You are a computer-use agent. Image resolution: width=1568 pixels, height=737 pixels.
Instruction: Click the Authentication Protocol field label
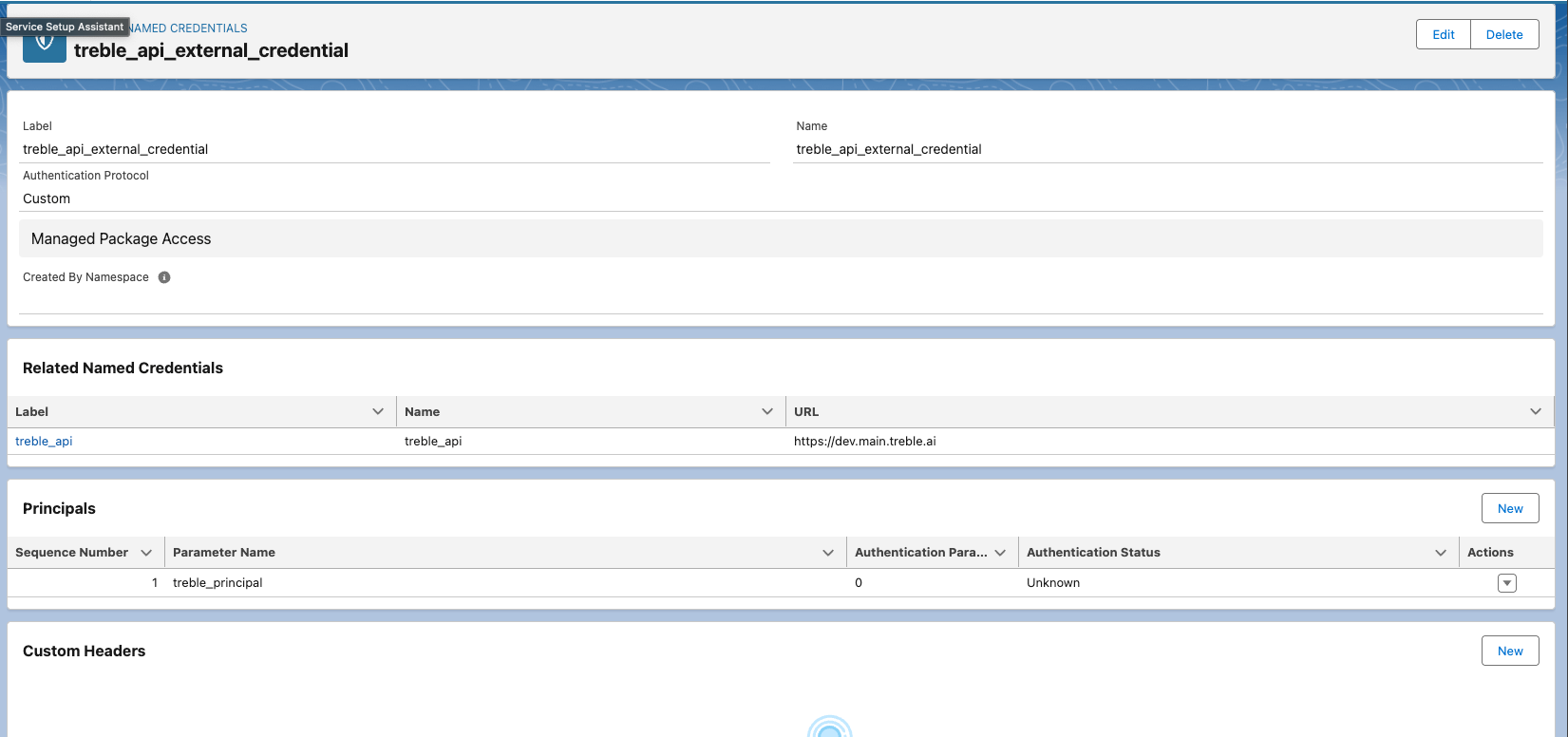pyautogui.click(x=85, y=176)
